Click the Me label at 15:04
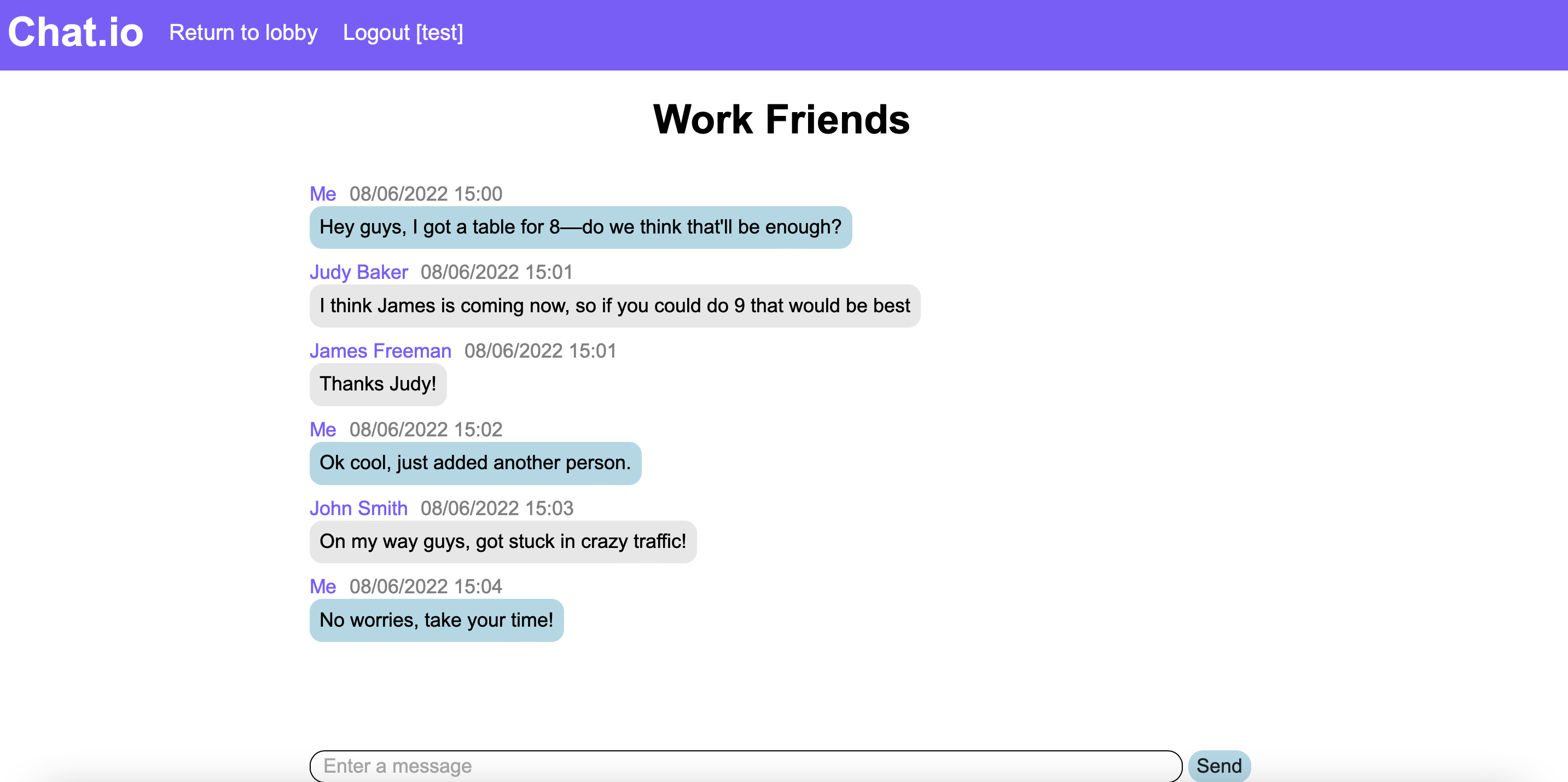Screen dimensions: 1568x782 point(323,586)
